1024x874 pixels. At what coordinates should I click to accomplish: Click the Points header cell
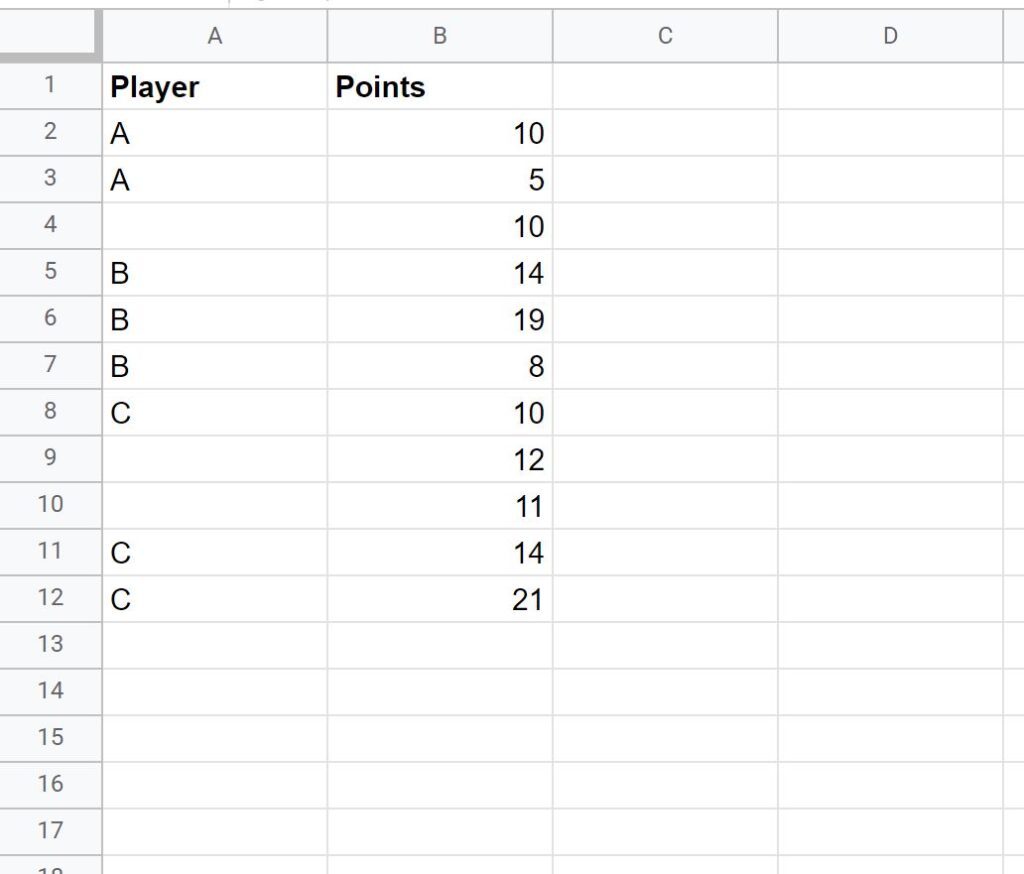click(x=439, y=86)
